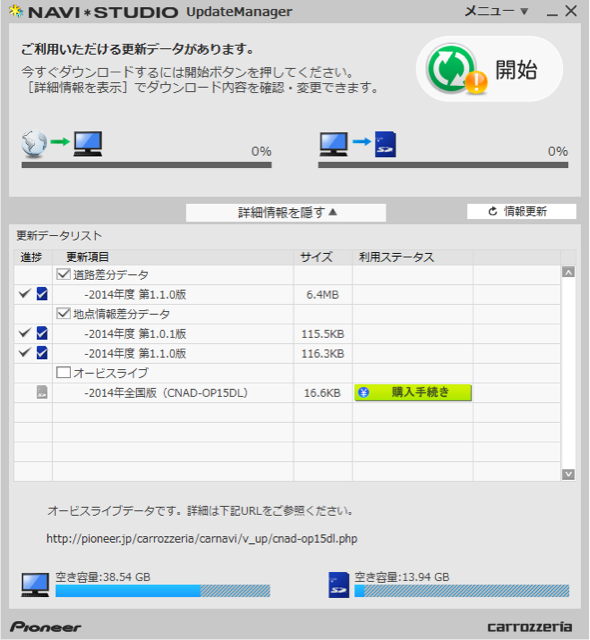The width and height of the screenshot is (590, 640).
Task: Open the pioneer.jp cnad-op15dl.php URL
Action: (202, 539)
